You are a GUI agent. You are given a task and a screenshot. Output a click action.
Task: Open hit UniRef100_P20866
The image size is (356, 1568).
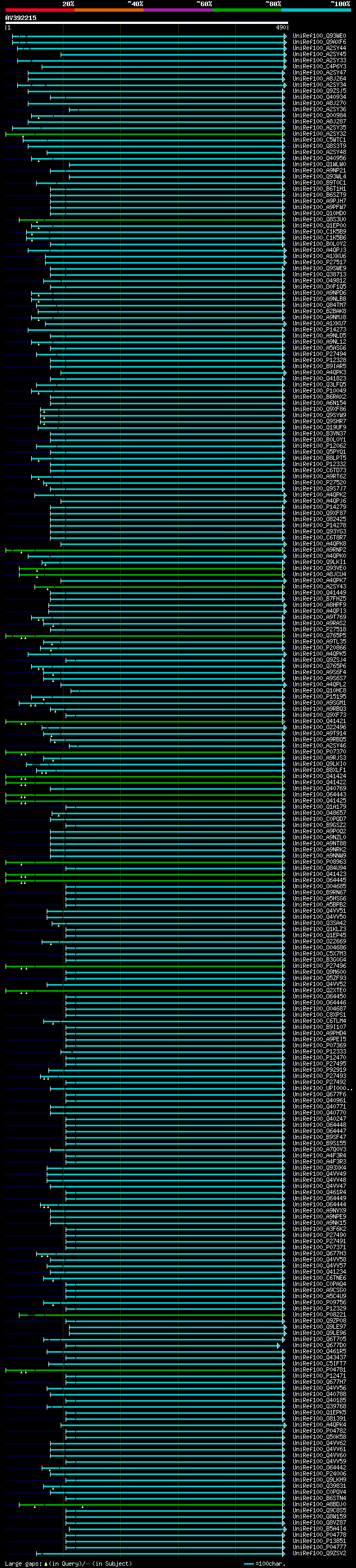(x=319, y=647)
